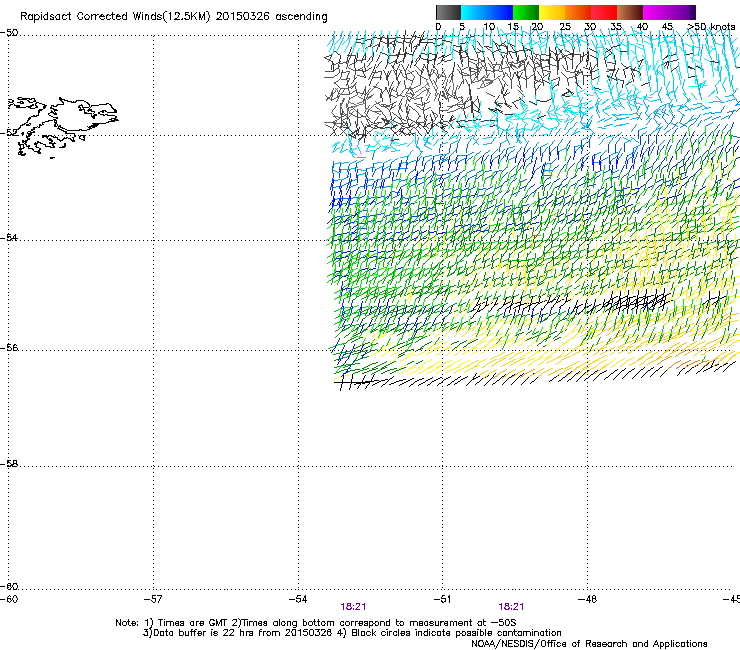740x650 pixels.
Task: Click the '-48' longitude axis label
Action: pyautogui.click(x=587, y=599)
